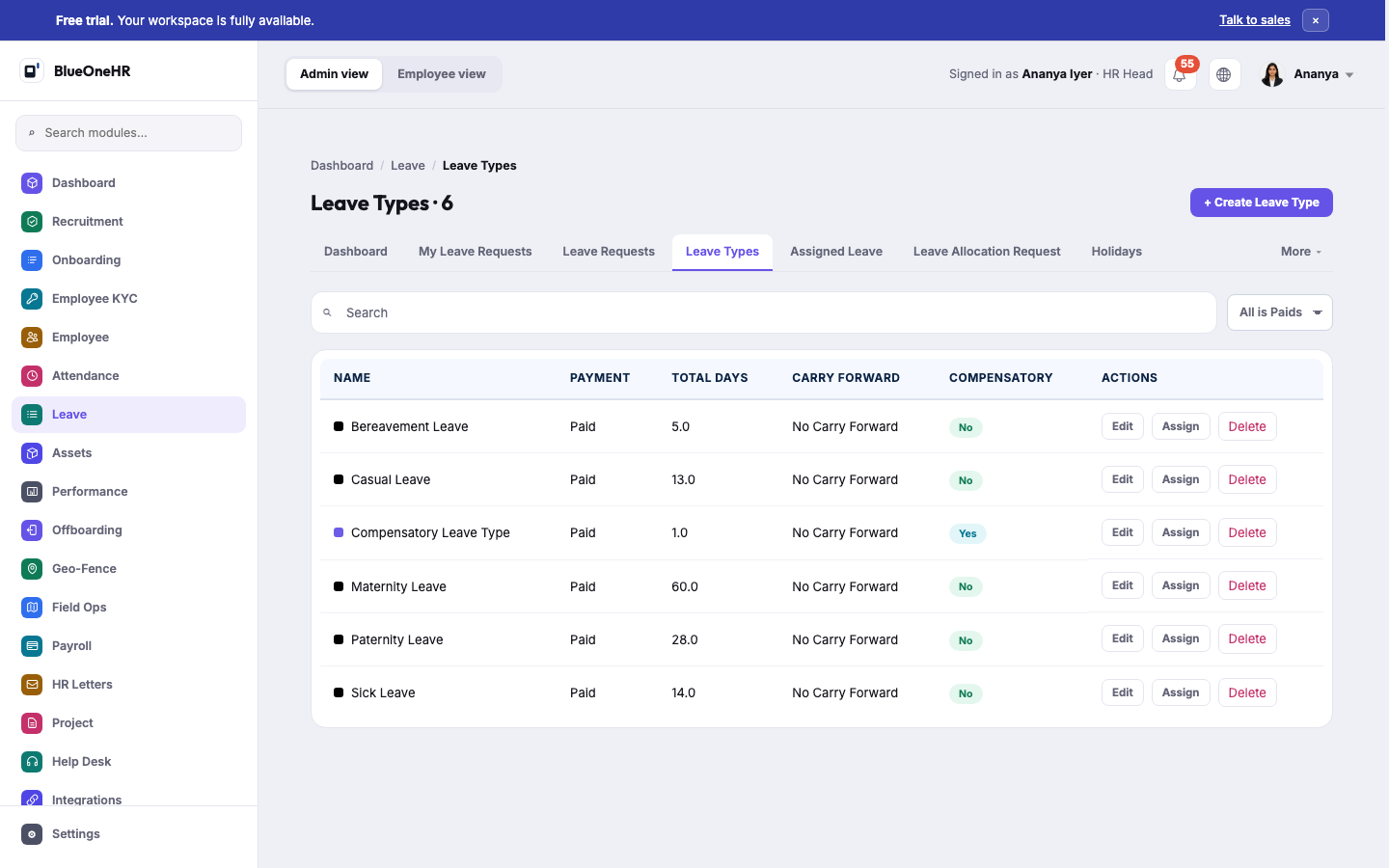Switch to Employee view
Image resolution: width=1389 pixels, height=868 pixels.
tap(442, 74)
